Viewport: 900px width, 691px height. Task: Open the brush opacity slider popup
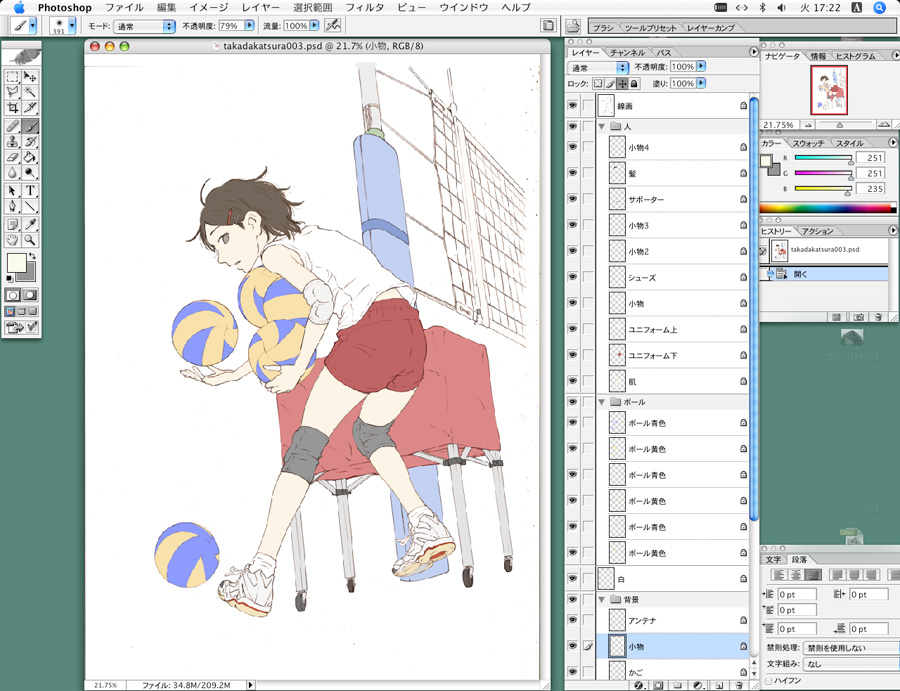point(250,25)
